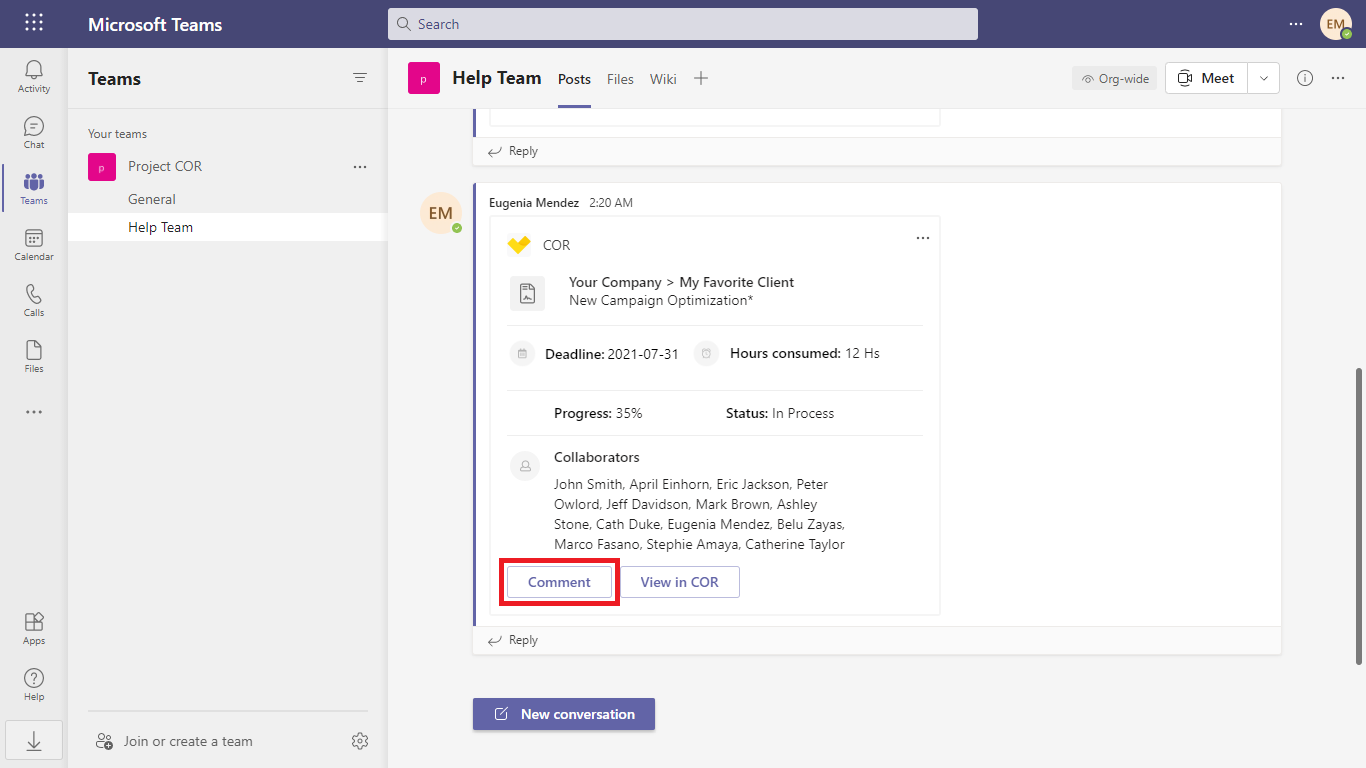Open the Activity feed
The height and width of the screenshot is (768, 1366).
point(34,77)
